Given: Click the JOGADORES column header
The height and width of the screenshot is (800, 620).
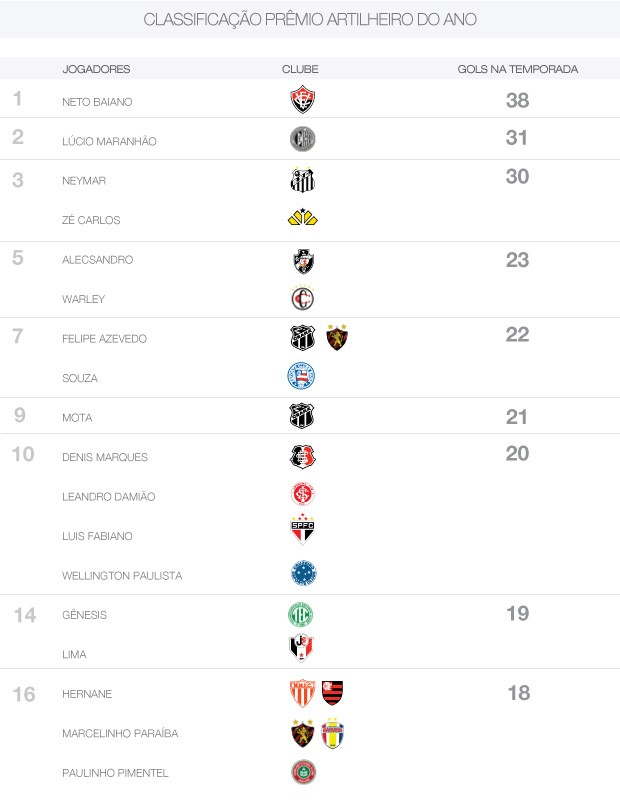Looking at the screenshot, I should click(96, 69).
